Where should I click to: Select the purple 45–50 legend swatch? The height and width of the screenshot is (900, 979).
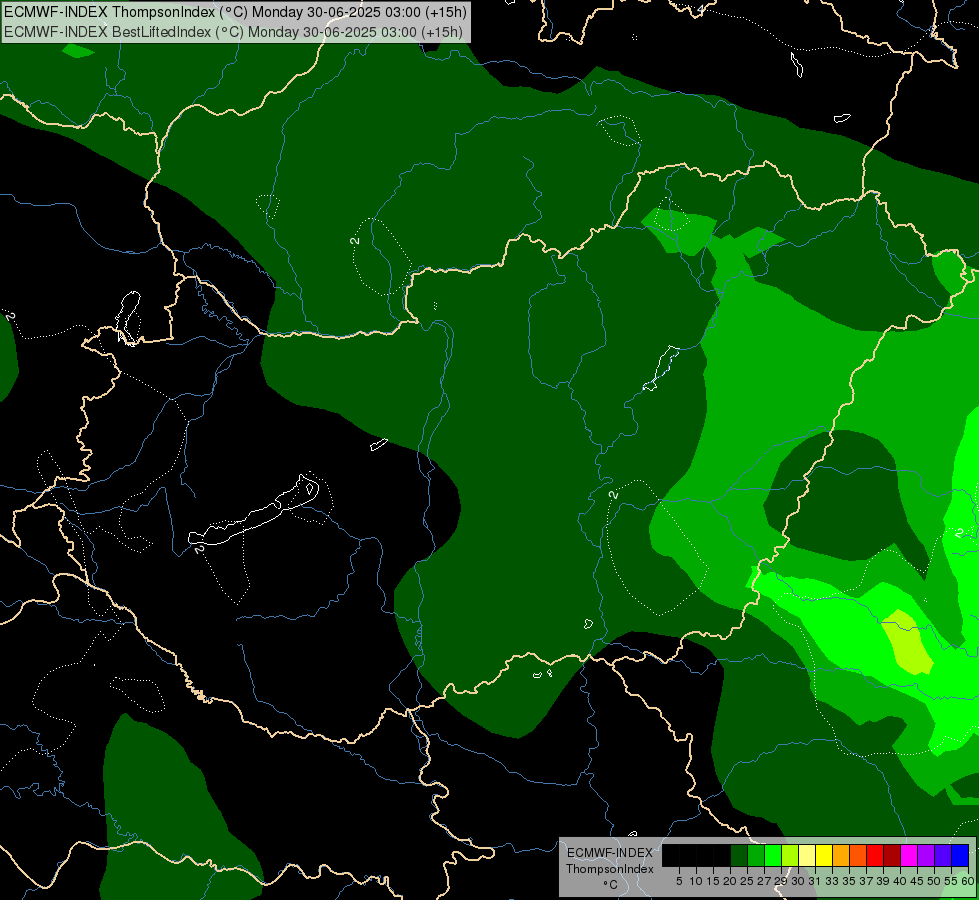[926, 855]
